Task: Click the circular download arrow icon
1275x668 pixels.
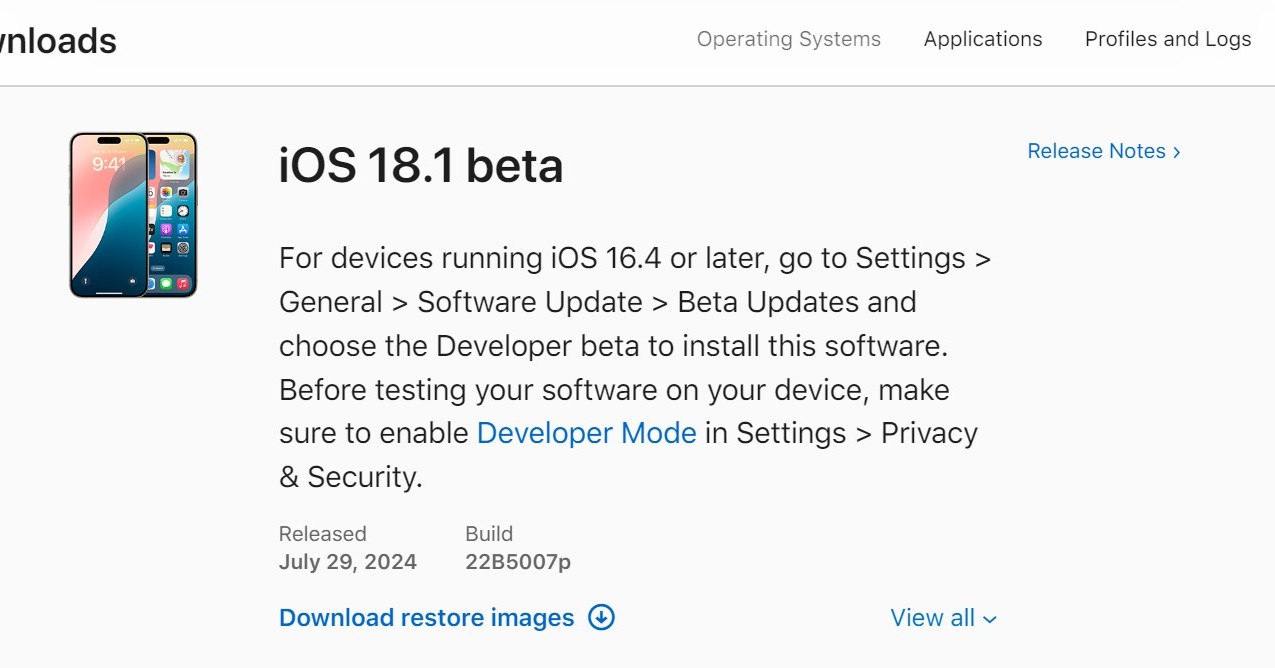Action: pyautogui.click(x=601, y=617)
